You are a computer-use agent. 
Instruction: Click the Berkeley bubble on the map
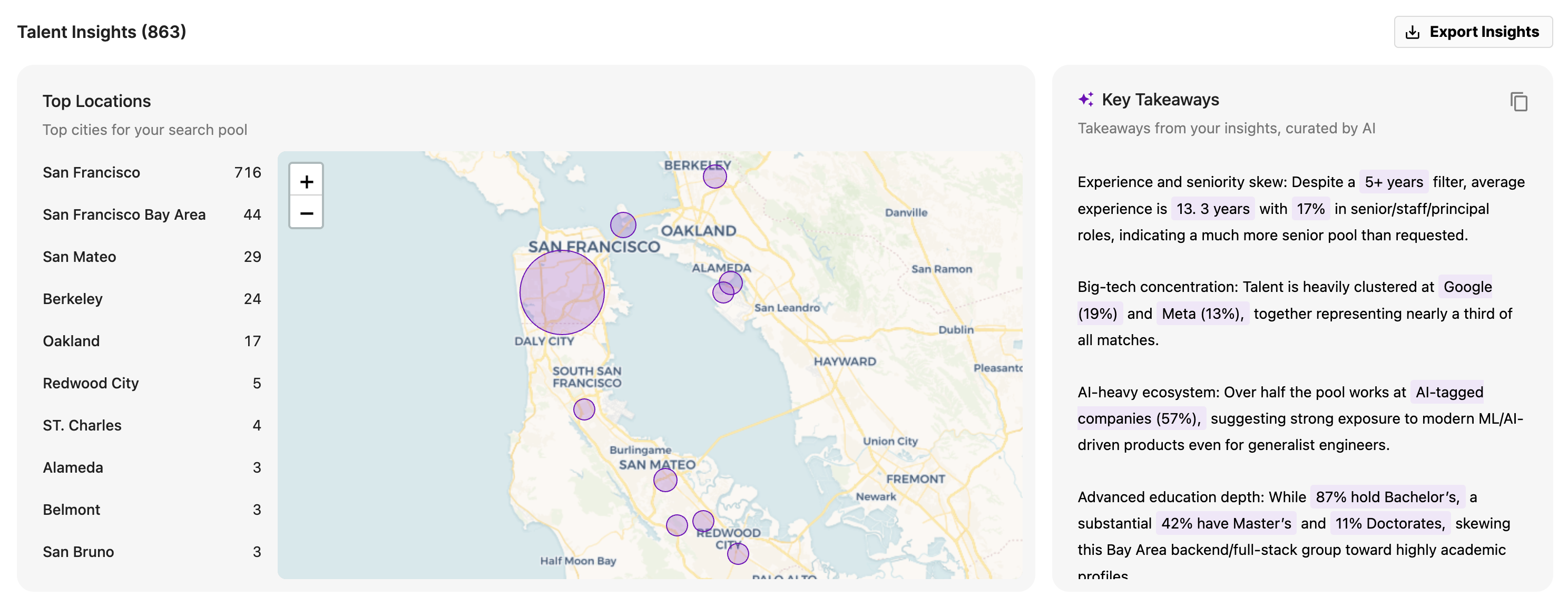click(x=714, y=177)
